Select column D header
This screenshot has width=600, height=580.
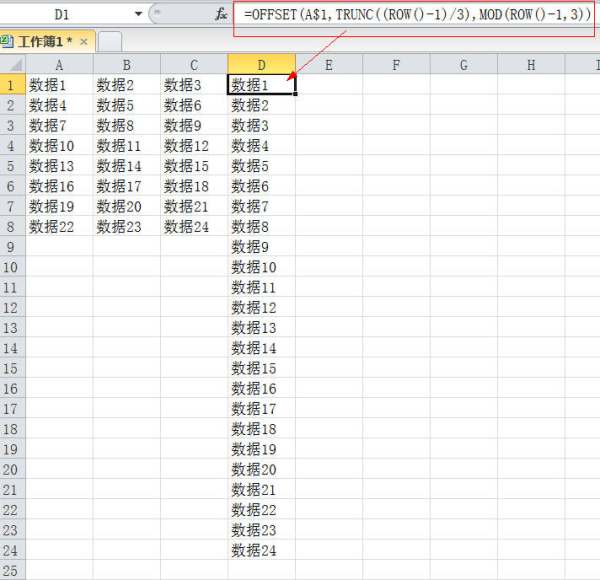pos(261,65)
